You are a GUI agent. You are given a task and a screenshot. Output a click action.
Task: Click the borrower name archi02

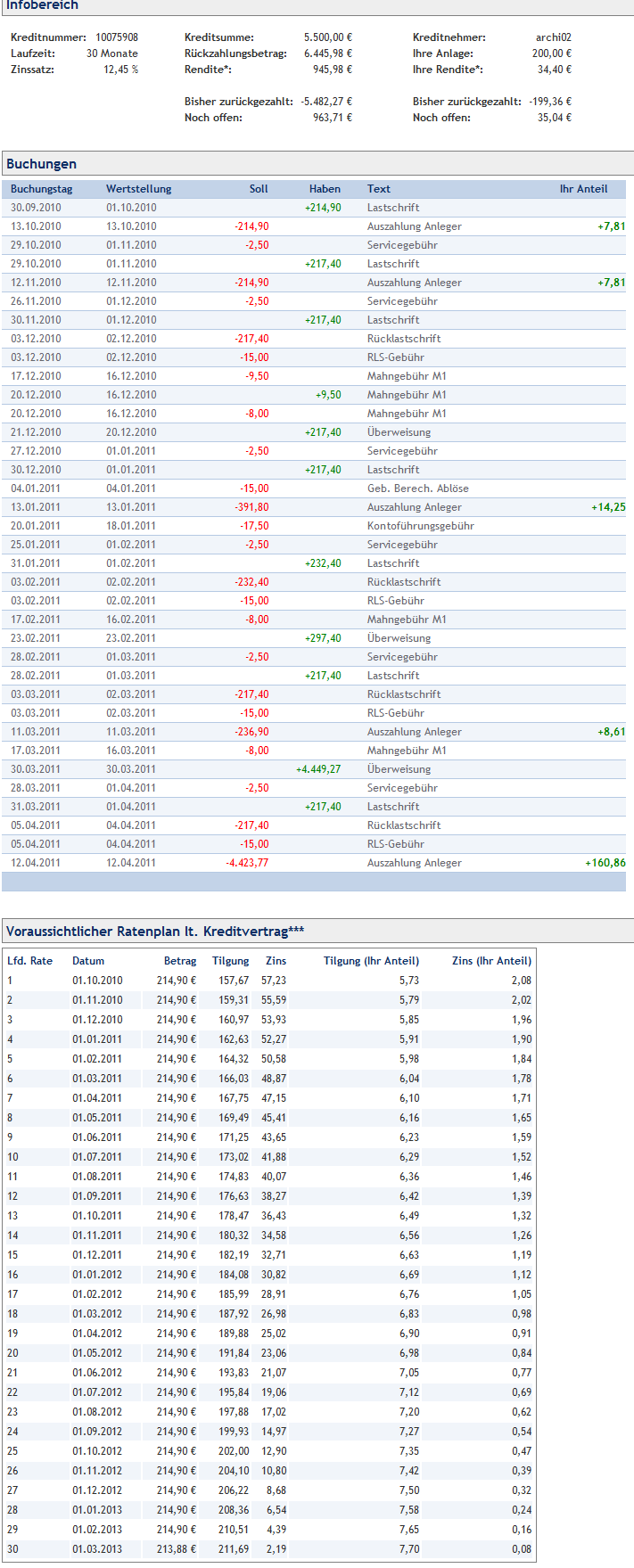click(553, 37)
